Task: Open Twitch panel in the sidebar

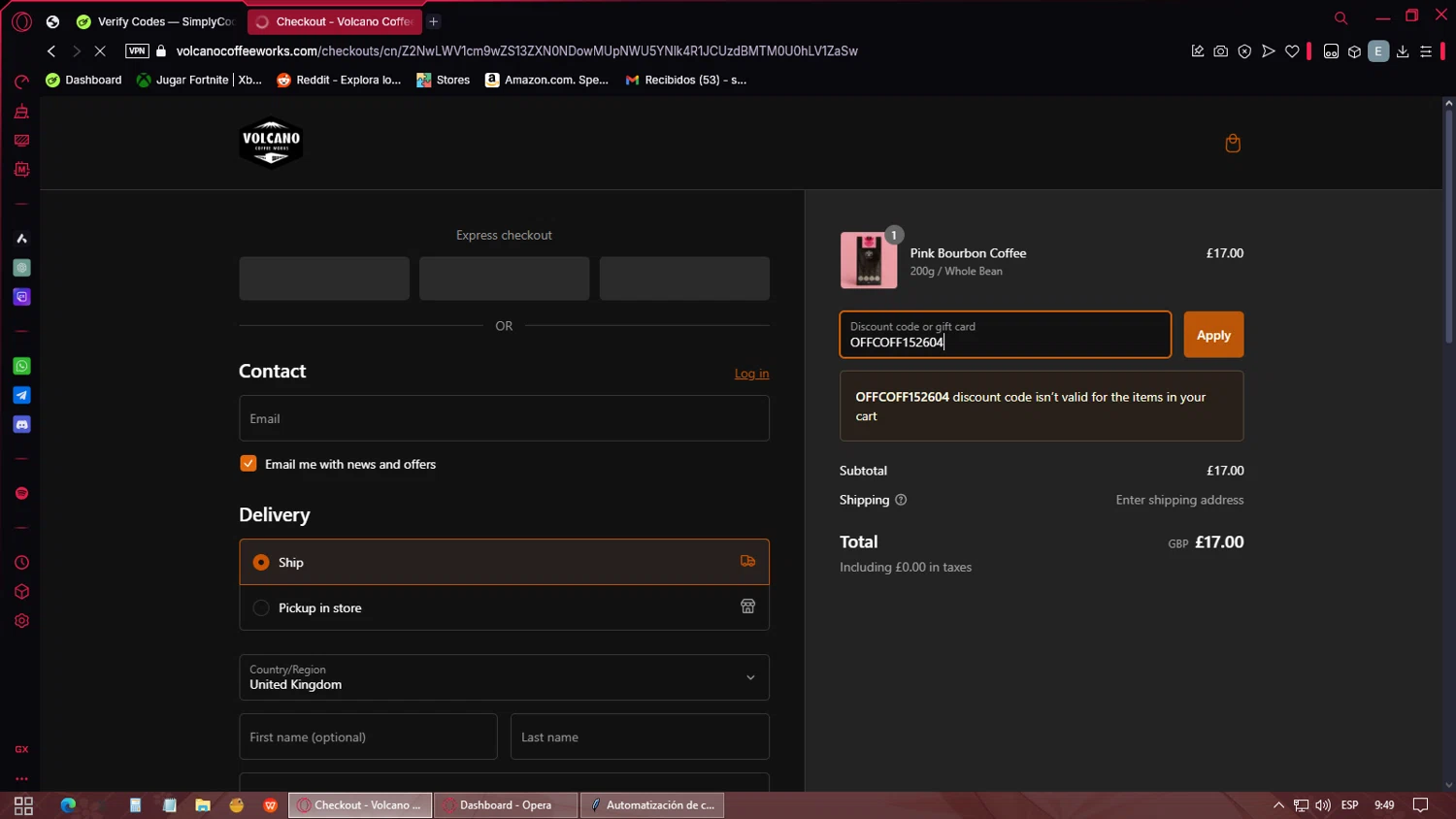Action: (21, 297)
